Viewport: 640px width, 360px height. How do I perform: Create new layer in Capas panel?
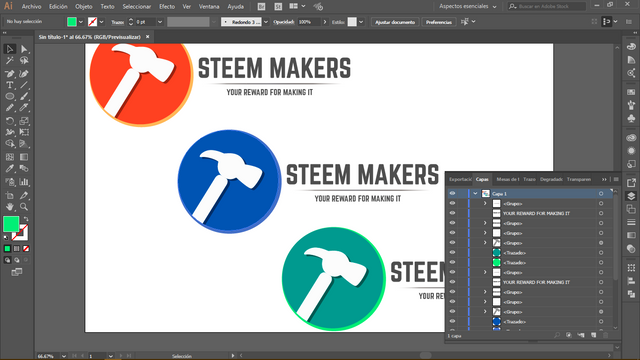click(x=593, y=336)
